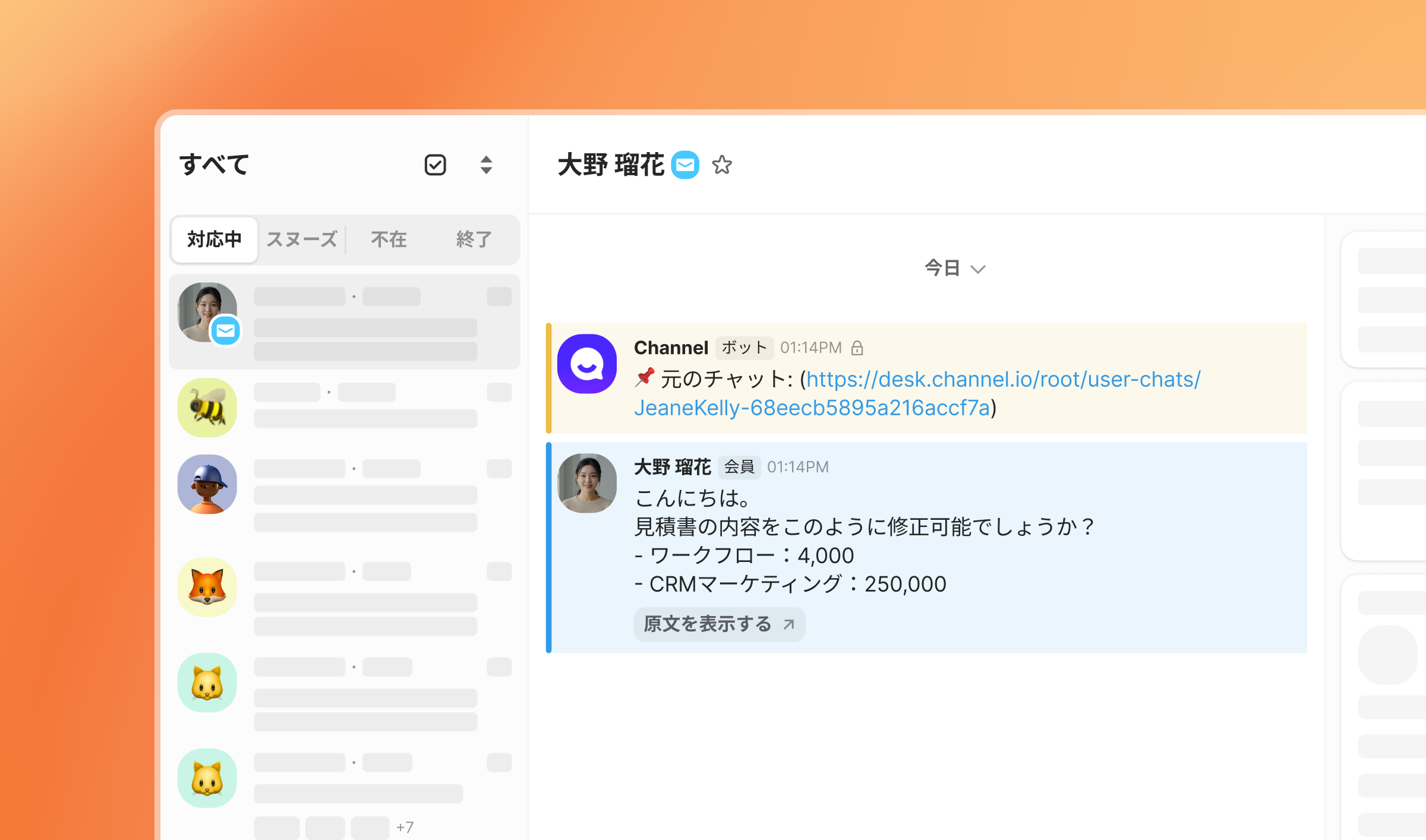The height and width of the screenshot is (840, 1426).
Task: Click the 見積書の内容 question line
Action: [x=865, y=526]
